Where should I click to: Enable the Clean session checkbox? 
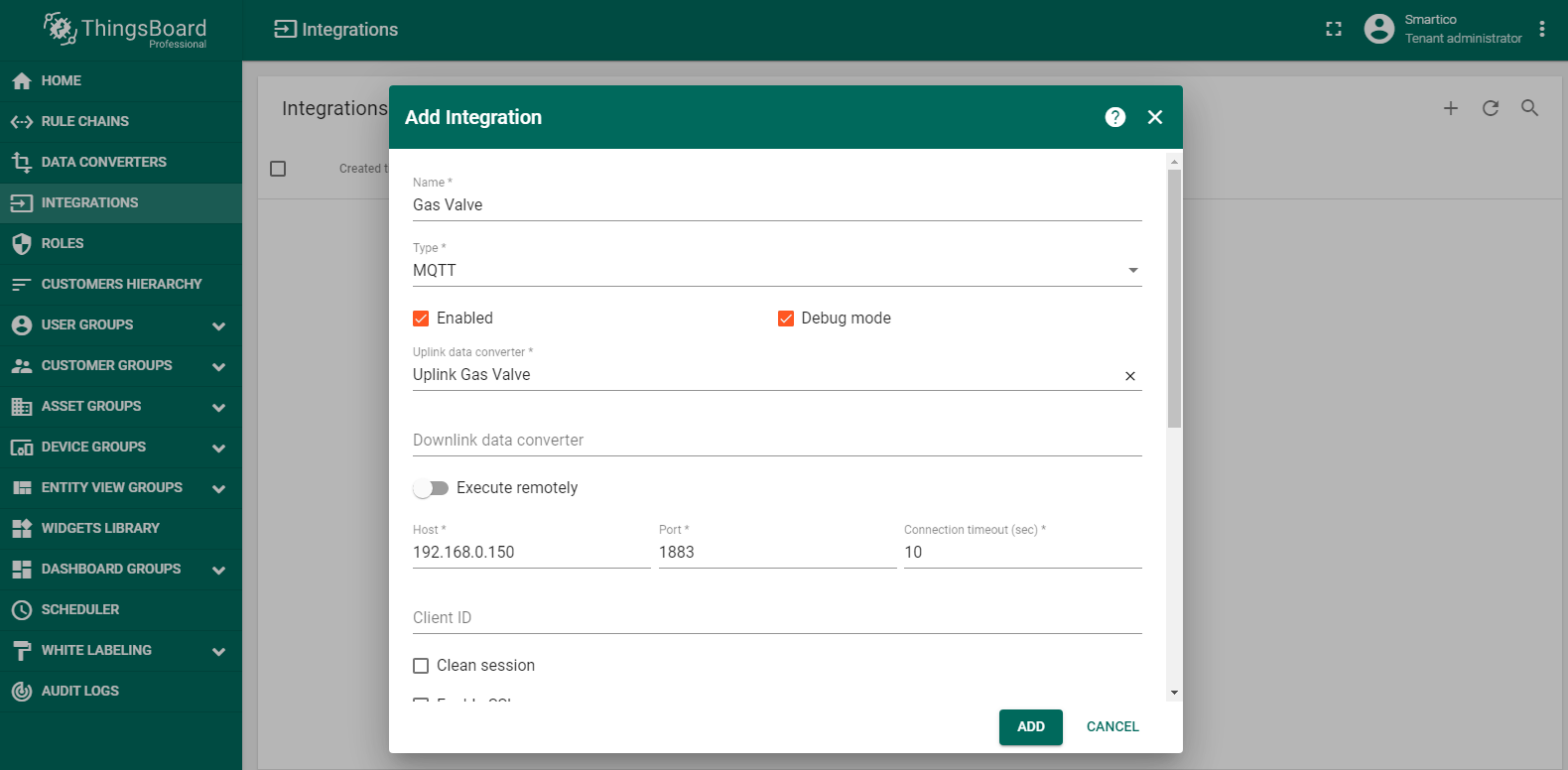click(x=421, y=666)
